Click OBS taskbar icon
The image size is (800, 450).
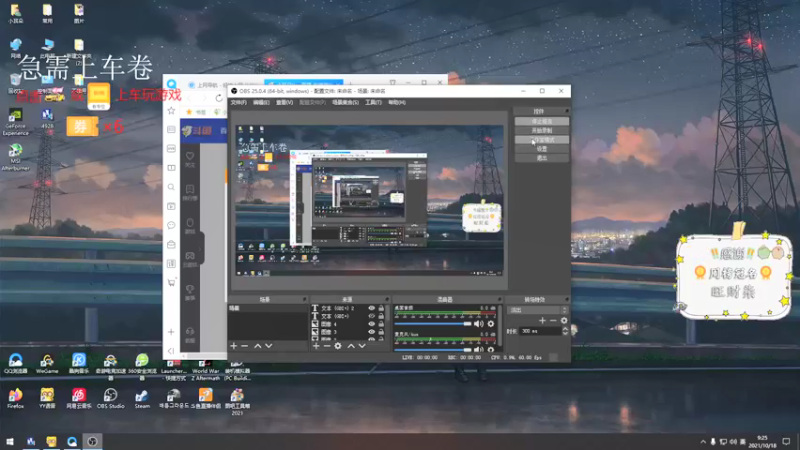click(x=92, y=442)
